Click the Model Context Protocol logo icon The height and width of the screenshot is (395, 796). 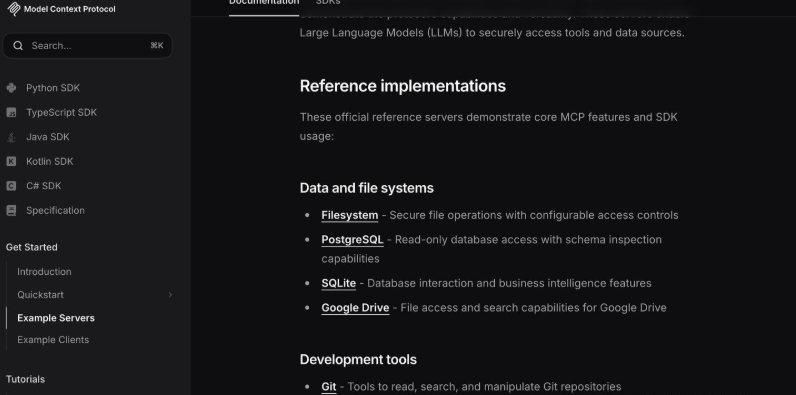[14, 9]
